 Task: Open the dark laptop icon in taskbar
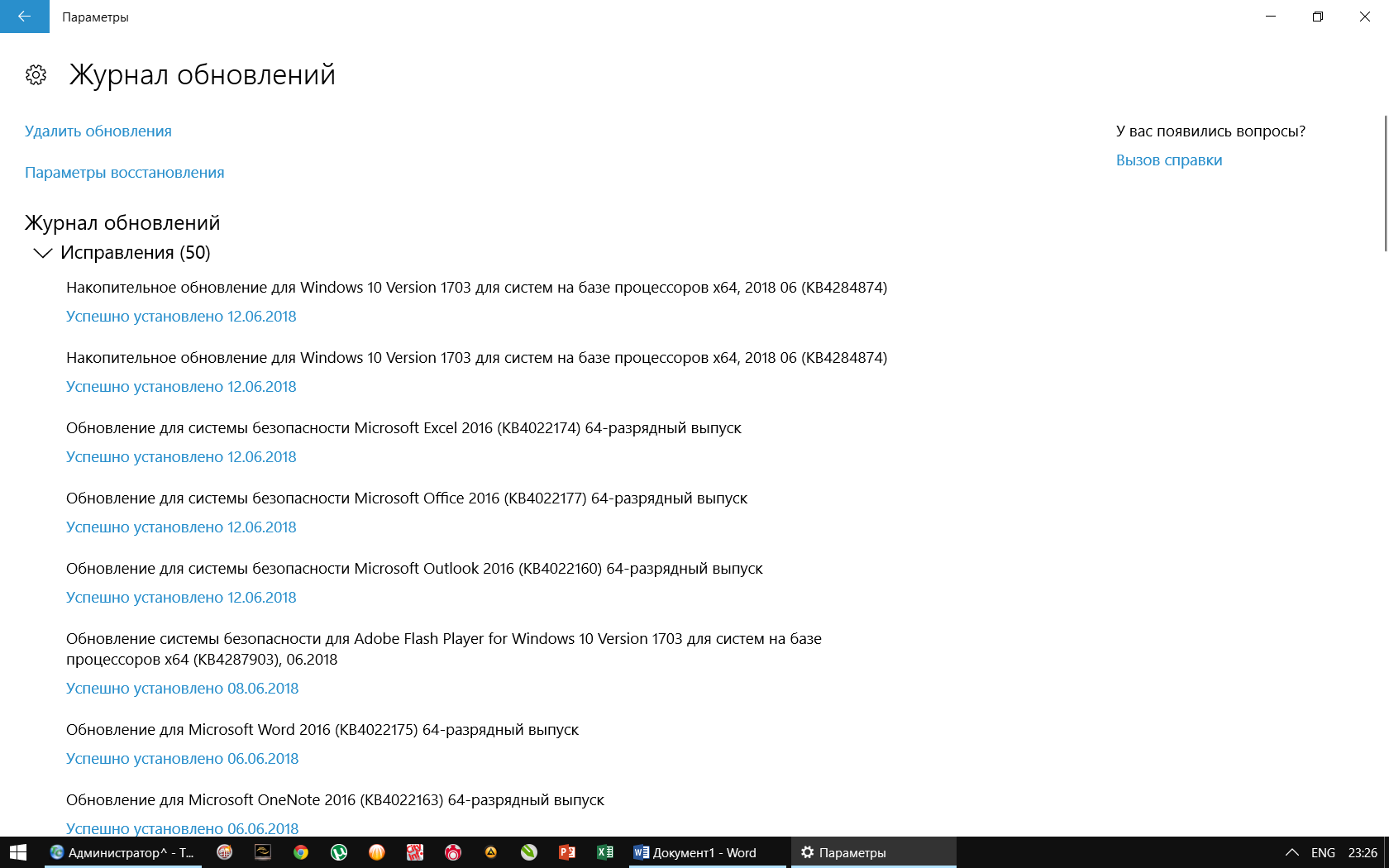263,852
